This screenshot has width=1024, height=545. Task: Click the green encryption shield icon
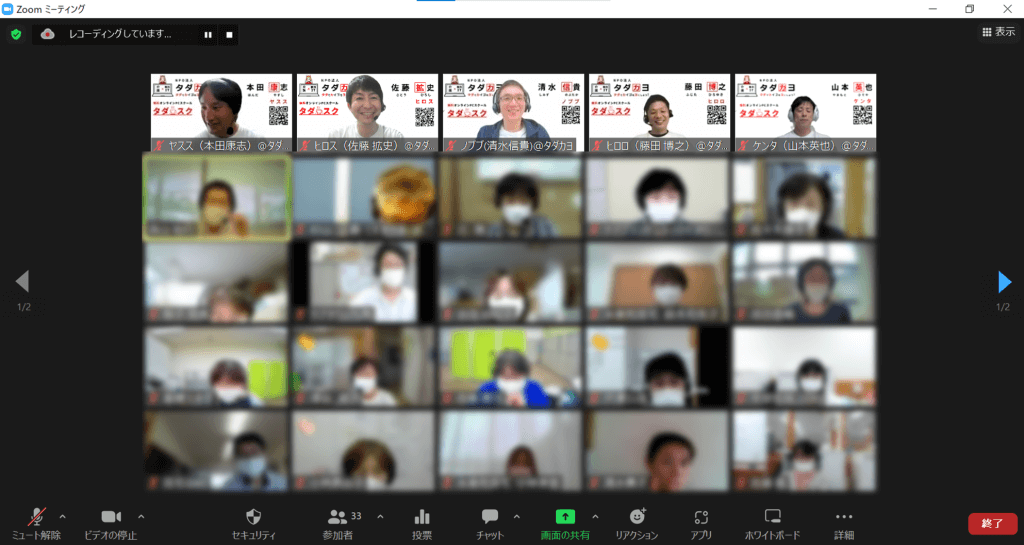coord(16,34)
